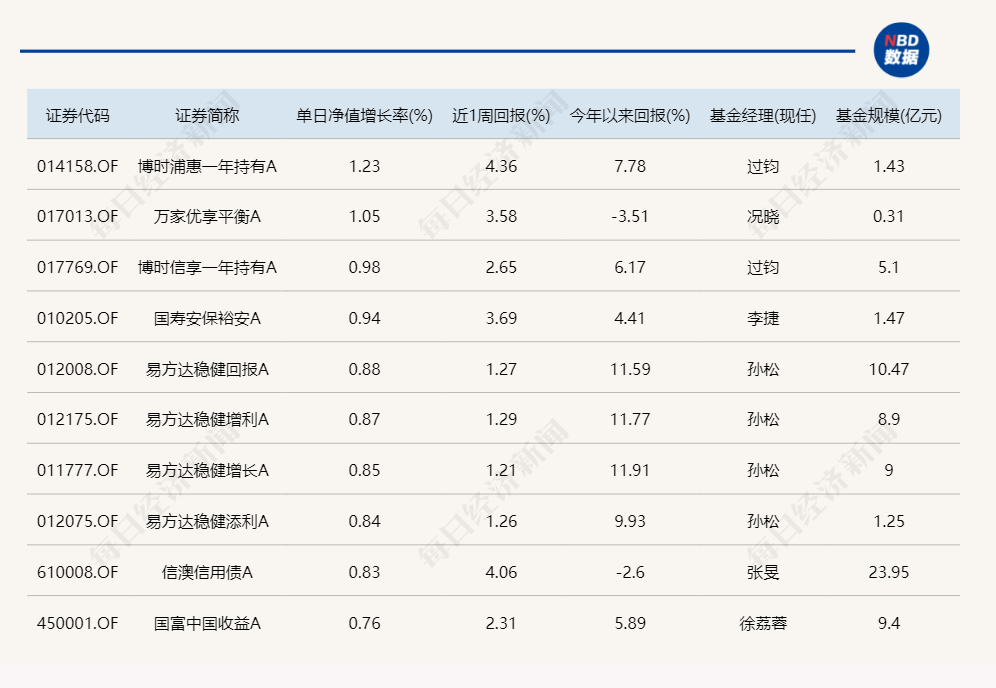Select code 012175.OF

coord(77,419)
